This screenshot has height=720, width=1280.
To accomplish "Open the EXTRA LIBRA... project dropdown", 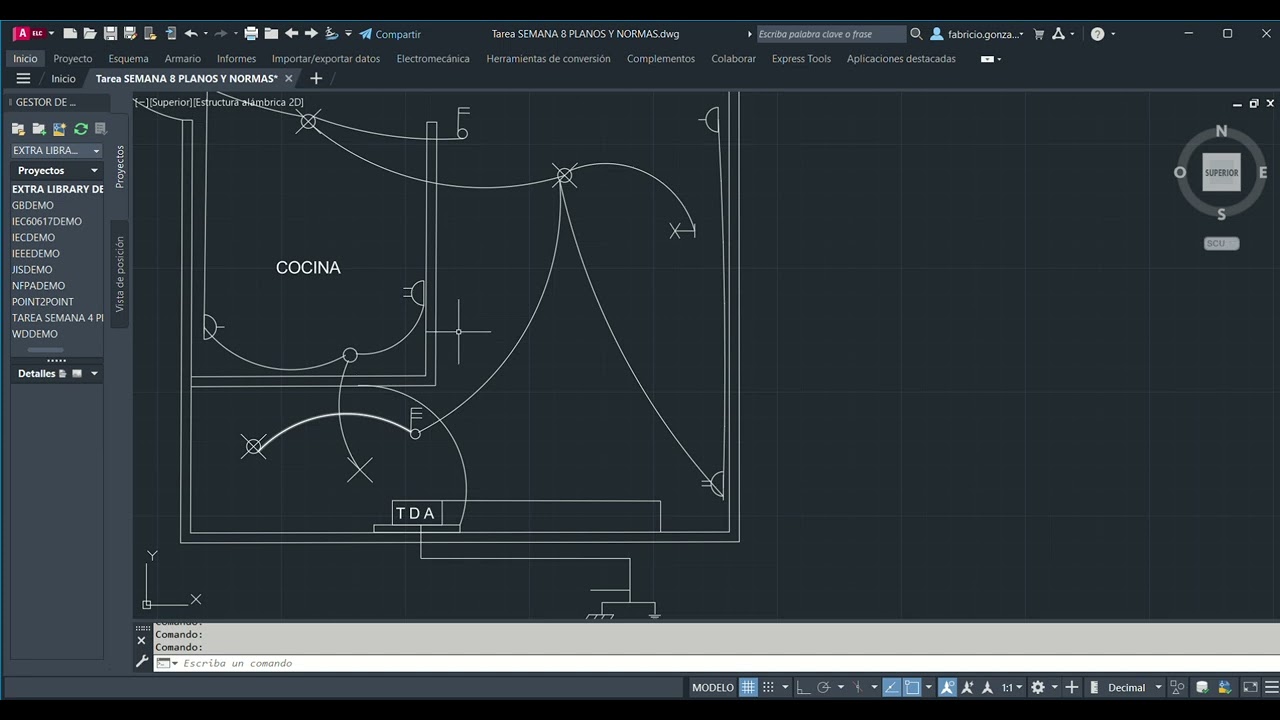I will [x=56, y=150].
